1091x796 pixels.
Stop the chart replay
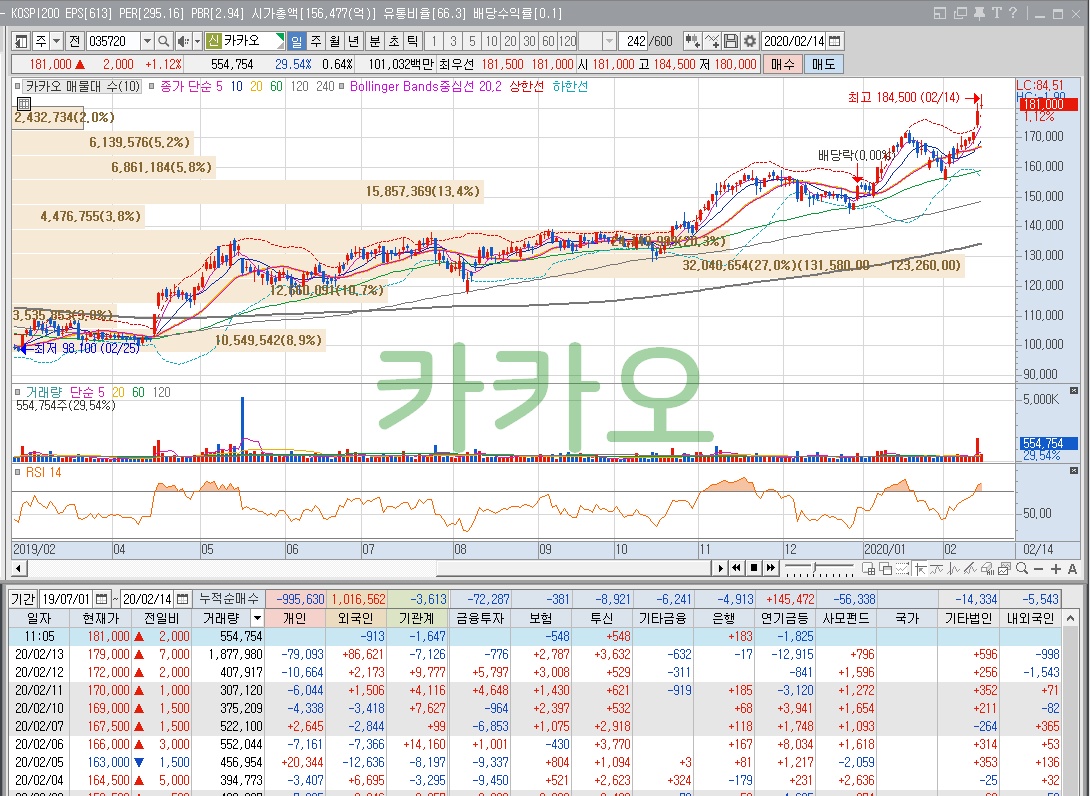click(x=754, y=568)
